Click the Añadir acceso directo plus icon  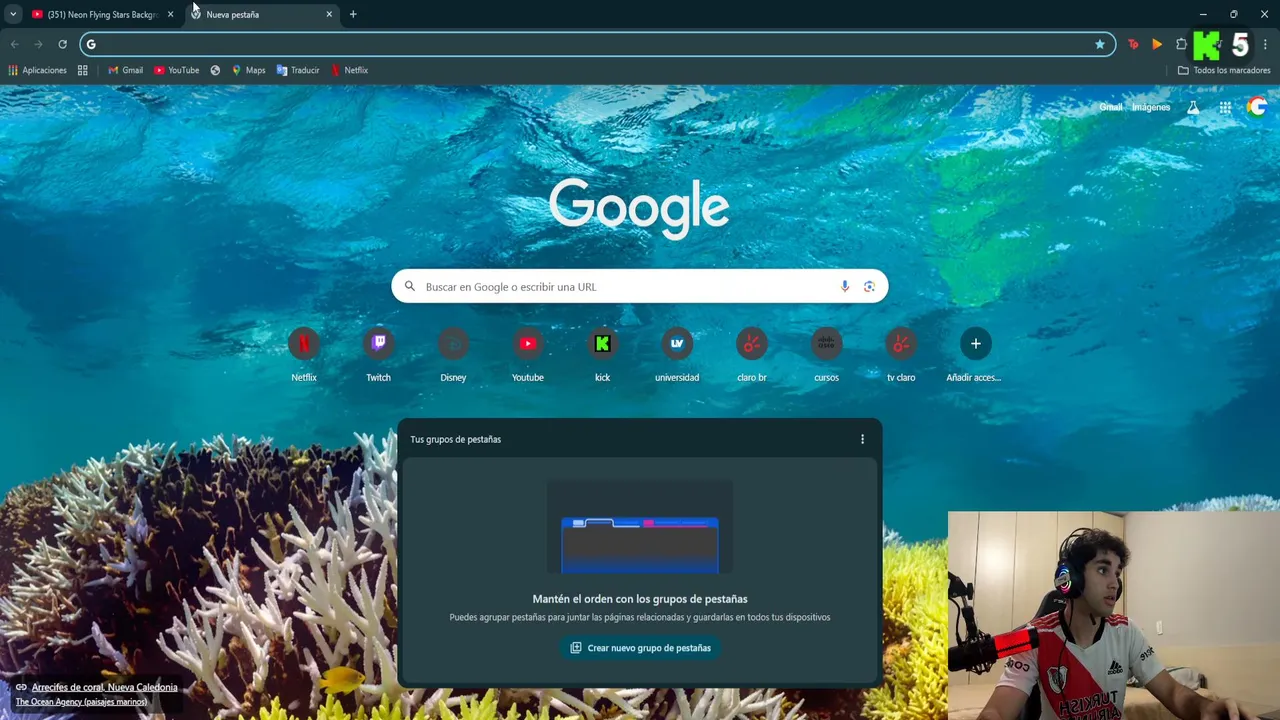click(x=976, y=344)
